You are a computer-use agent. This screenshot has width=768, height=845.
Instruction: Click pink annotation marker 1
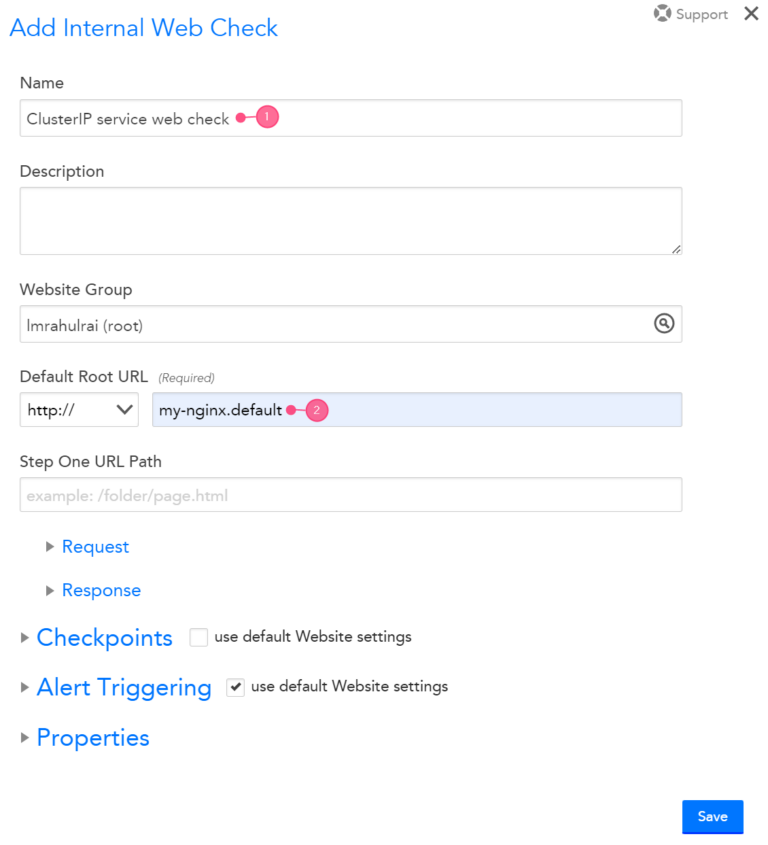coord(266,117)
